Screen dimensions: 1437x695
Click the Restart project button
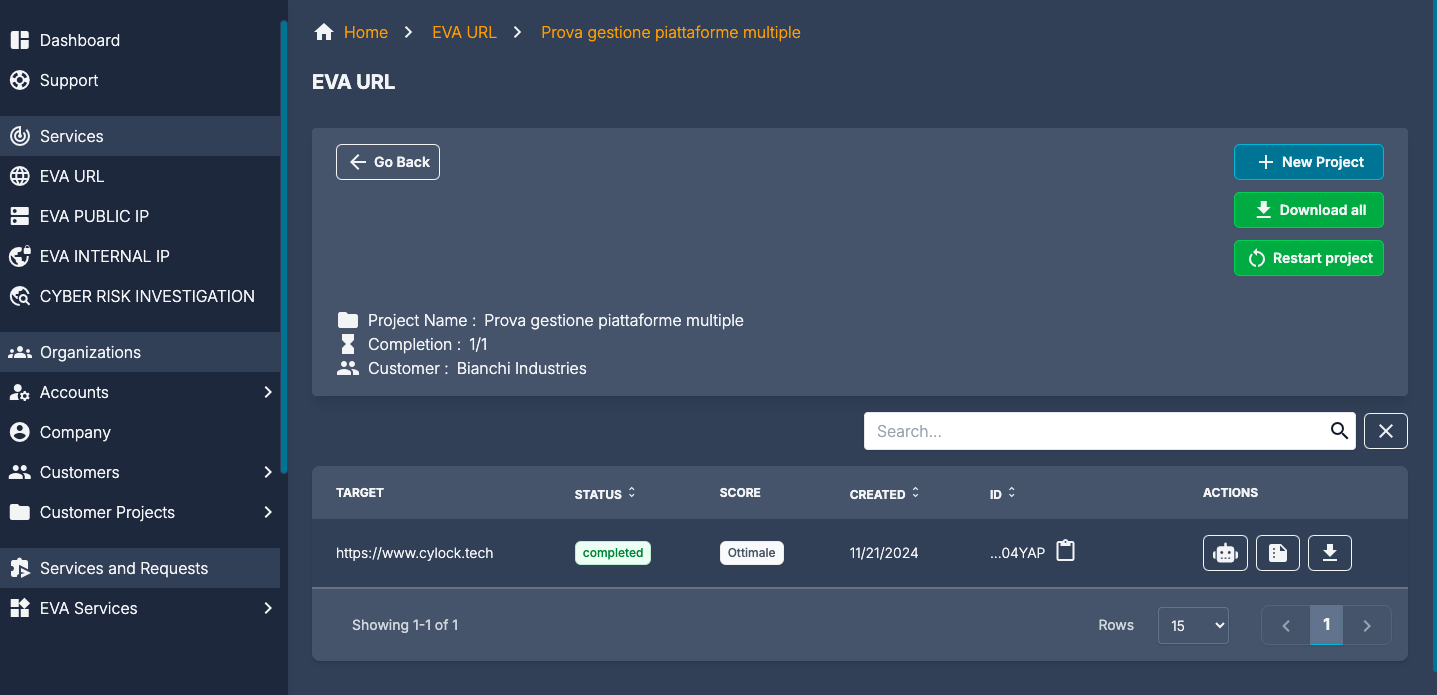(x=1308, y=258)
